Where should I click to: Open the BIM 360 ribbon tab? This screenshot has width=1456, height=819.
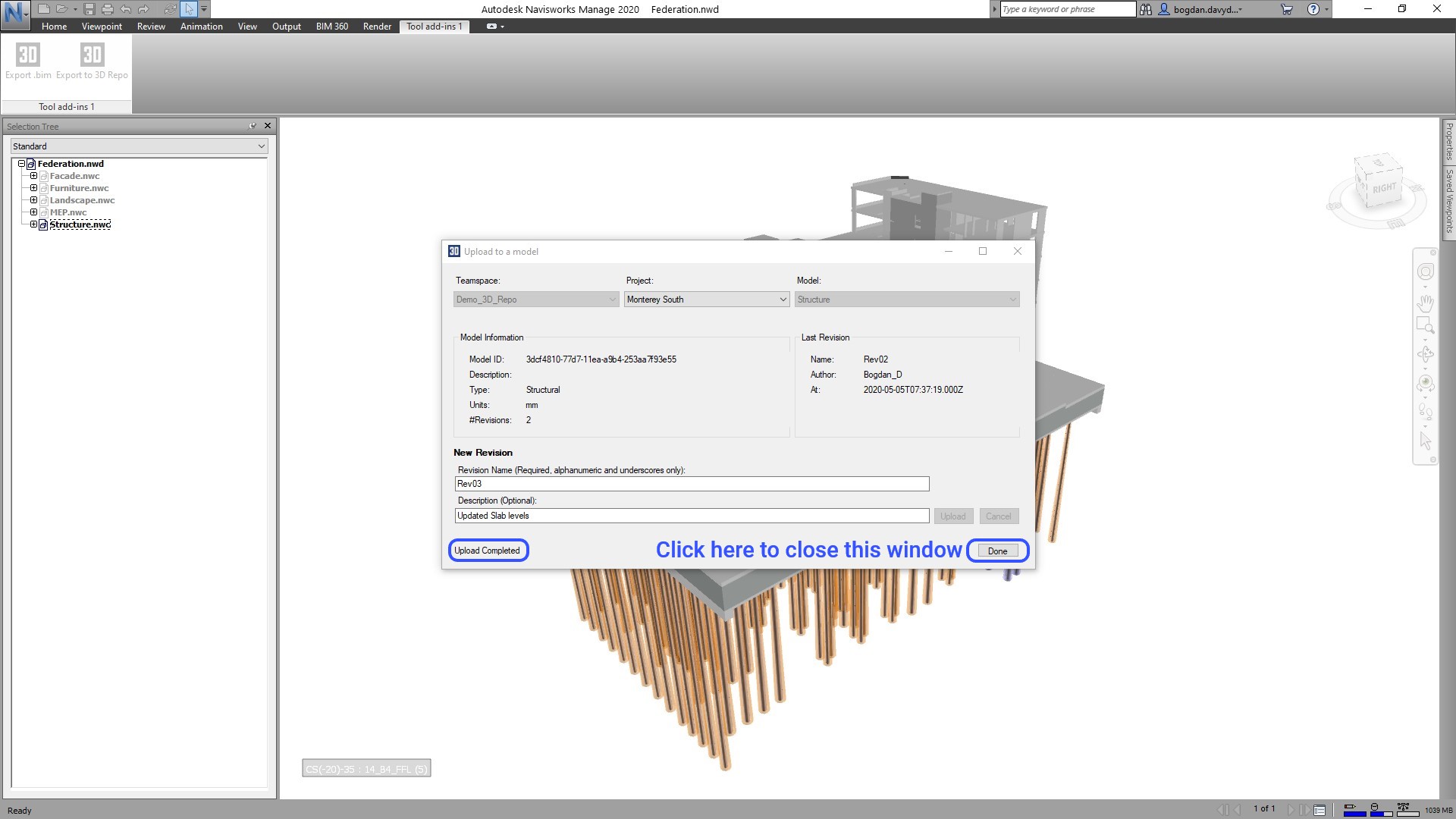(331, 27)
